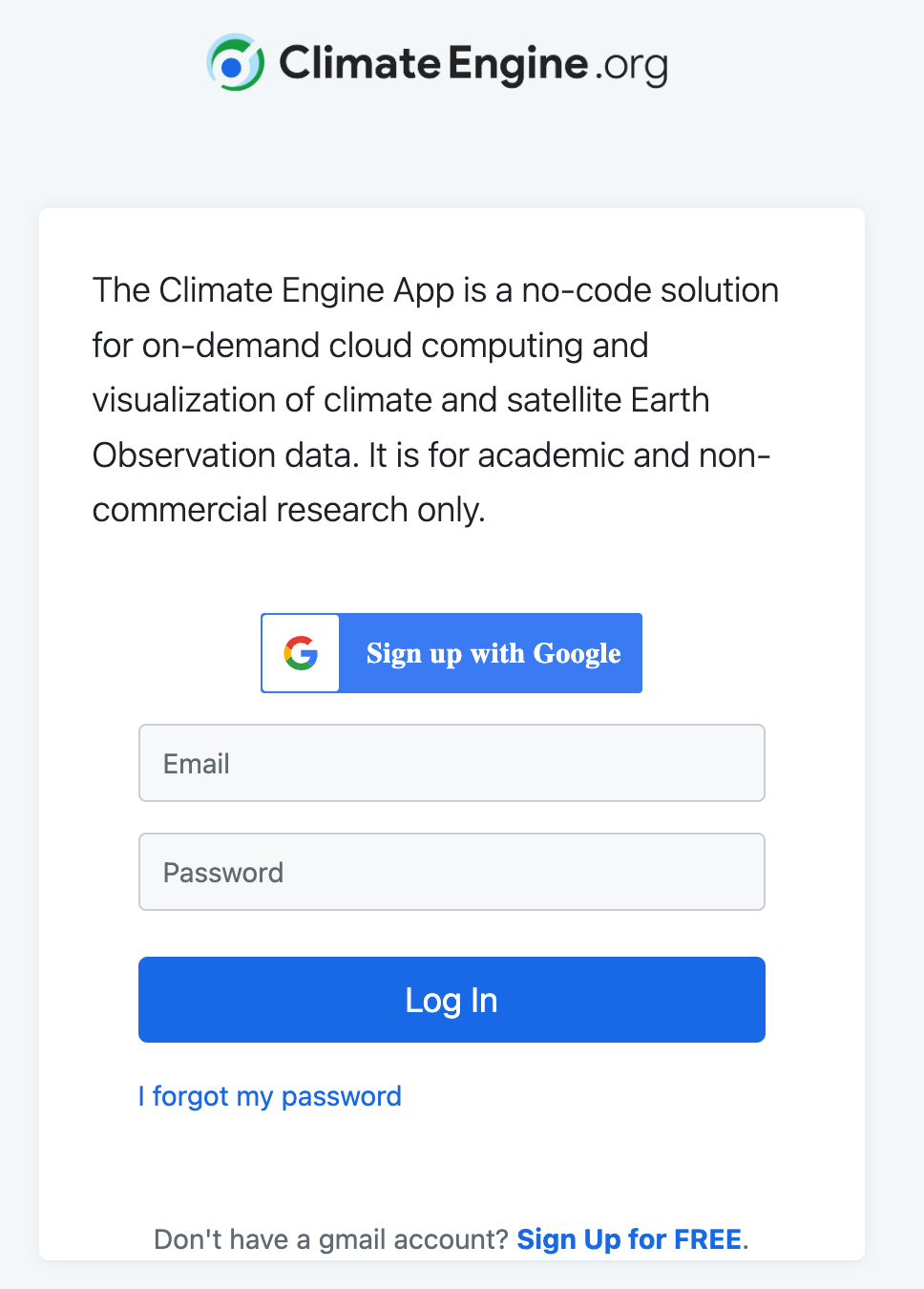
Task: Click the Climate Engine globe logo icon
Action: click(235, 63)
